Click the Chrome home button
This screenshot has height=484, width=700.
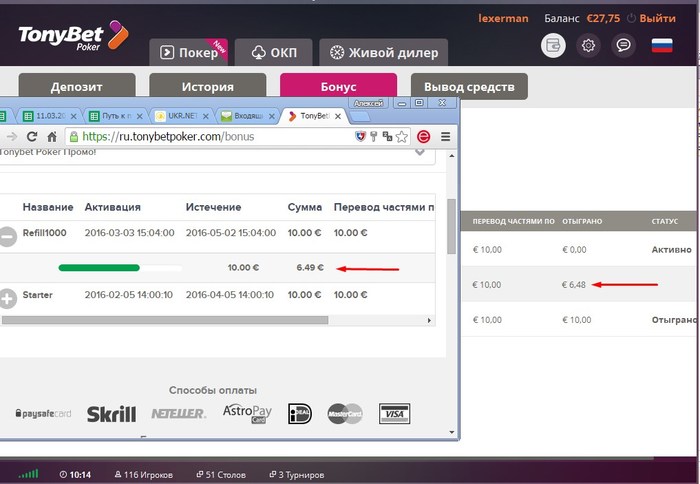pos(52,137)
